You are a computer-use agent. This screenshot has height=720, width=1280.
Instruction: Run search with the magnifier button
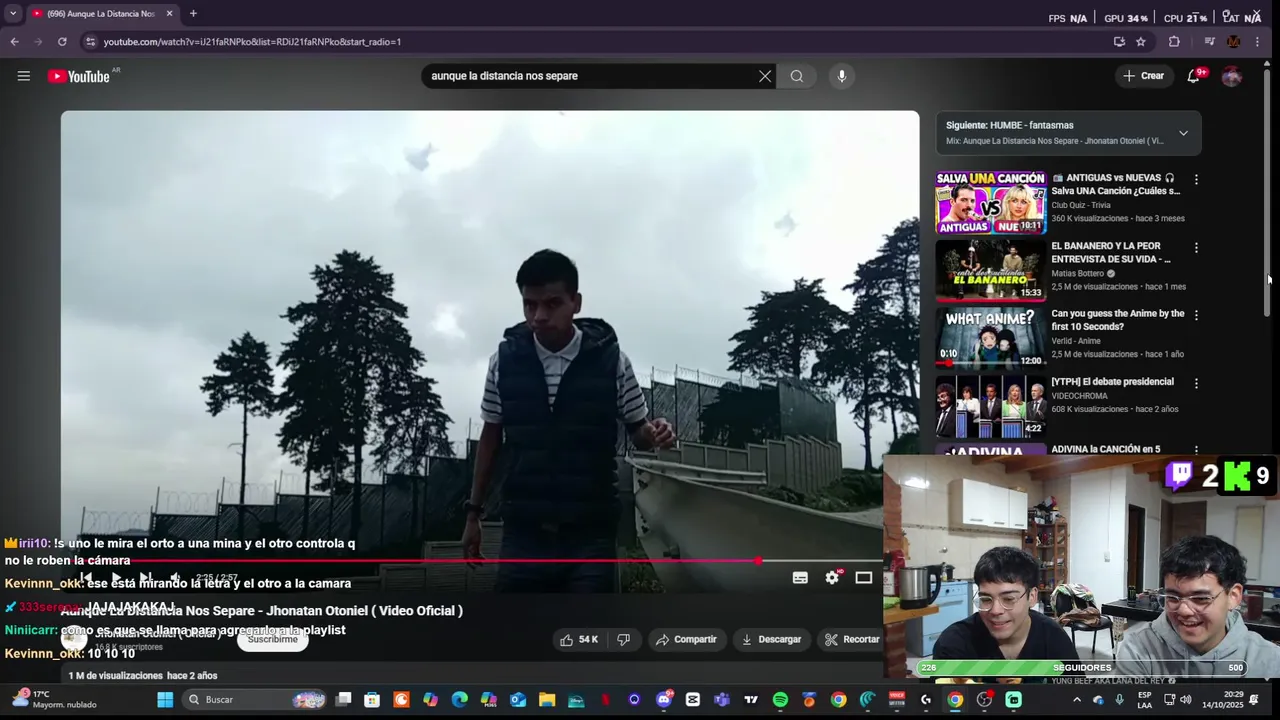(x=797, y=76)
